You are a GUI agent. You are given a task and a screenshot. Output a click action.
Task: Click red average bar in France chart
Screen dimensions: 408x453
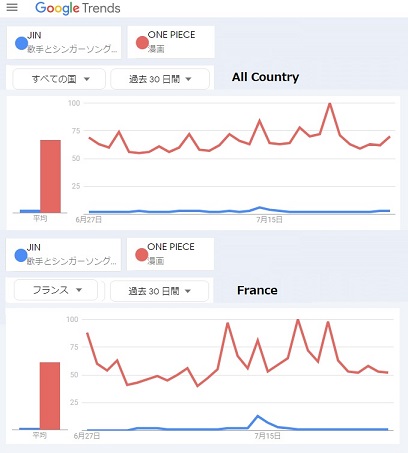tap(50, 396)
